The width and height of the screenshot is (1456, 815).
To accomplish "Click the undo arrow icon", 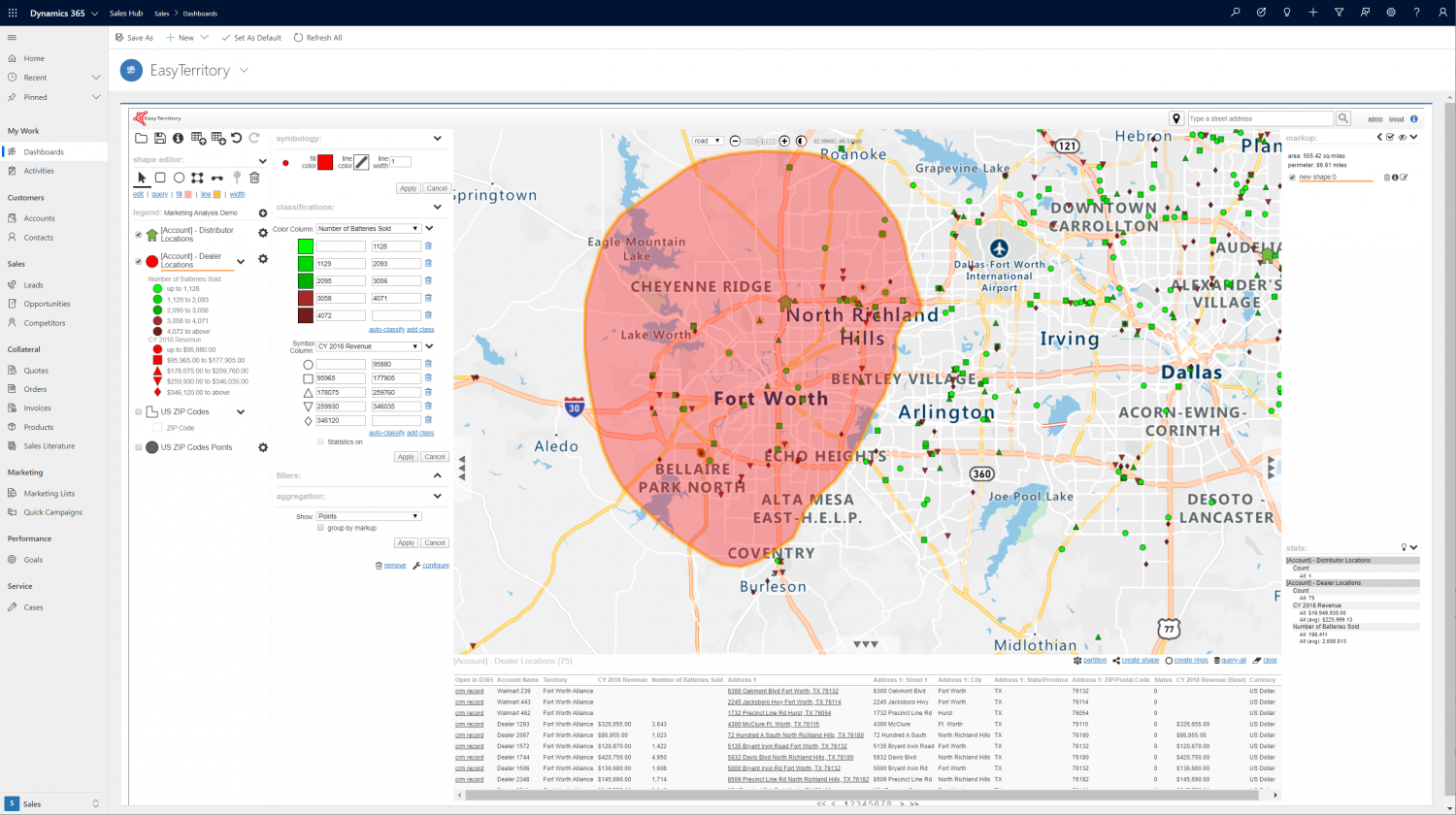I will pos(237,138).
